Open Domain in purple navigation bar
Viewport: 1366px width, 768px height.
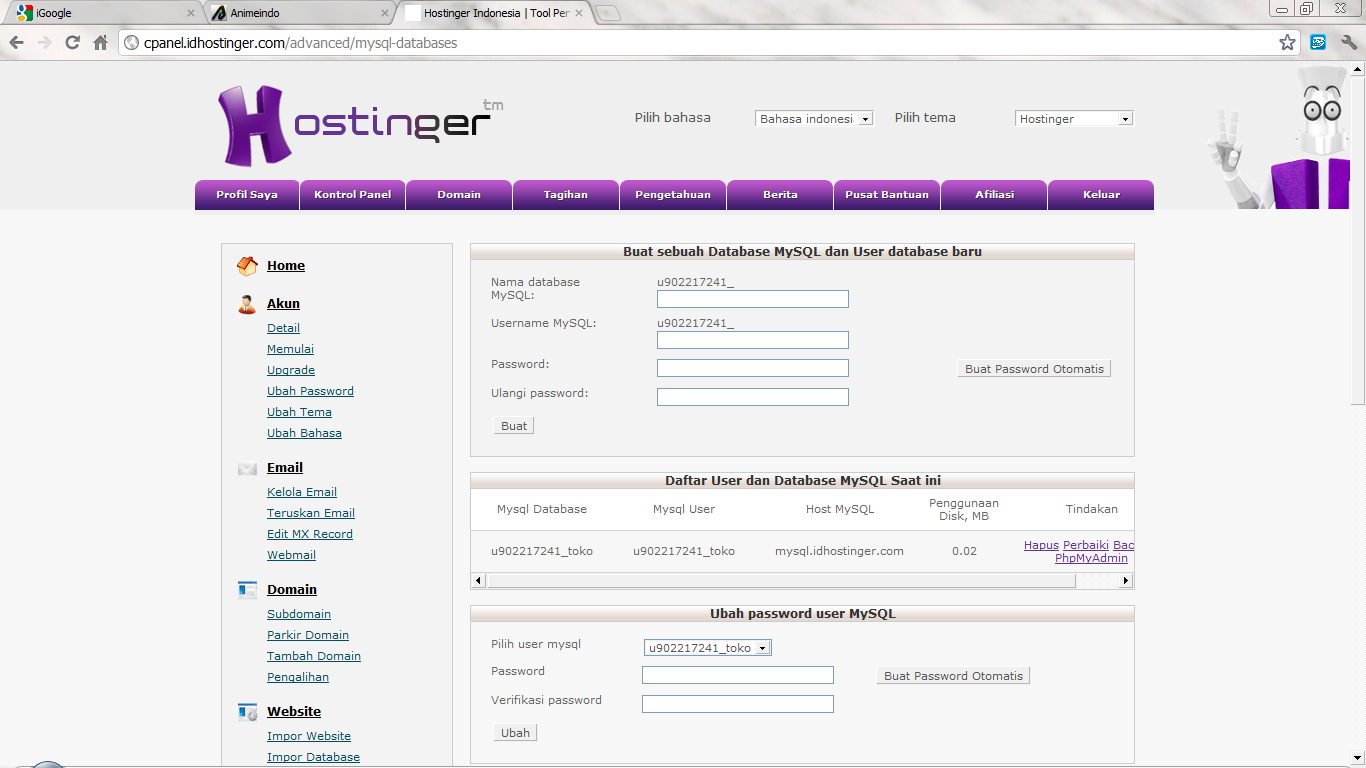click(x=459, y=195)
